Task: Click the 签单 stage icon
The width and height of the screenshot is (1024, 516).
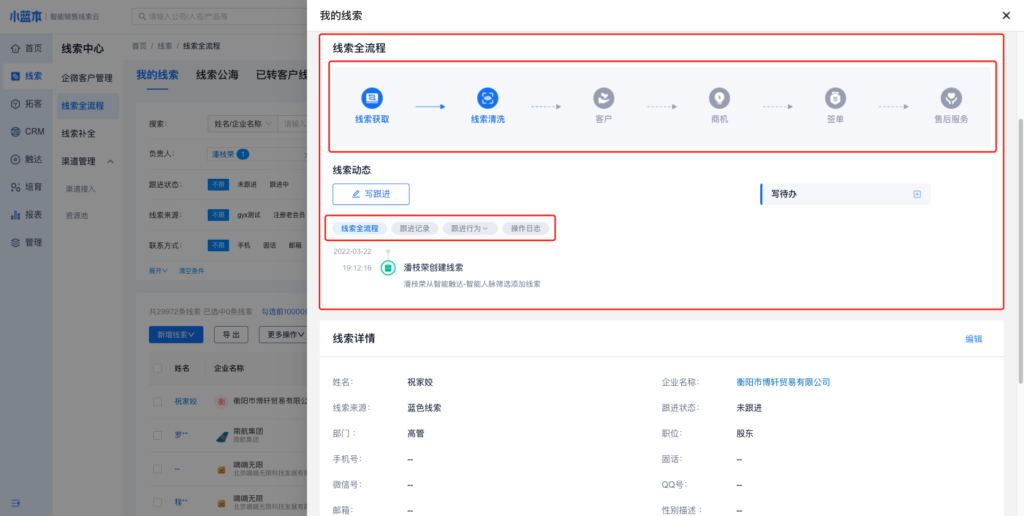Action: click(x=835, y=98)
